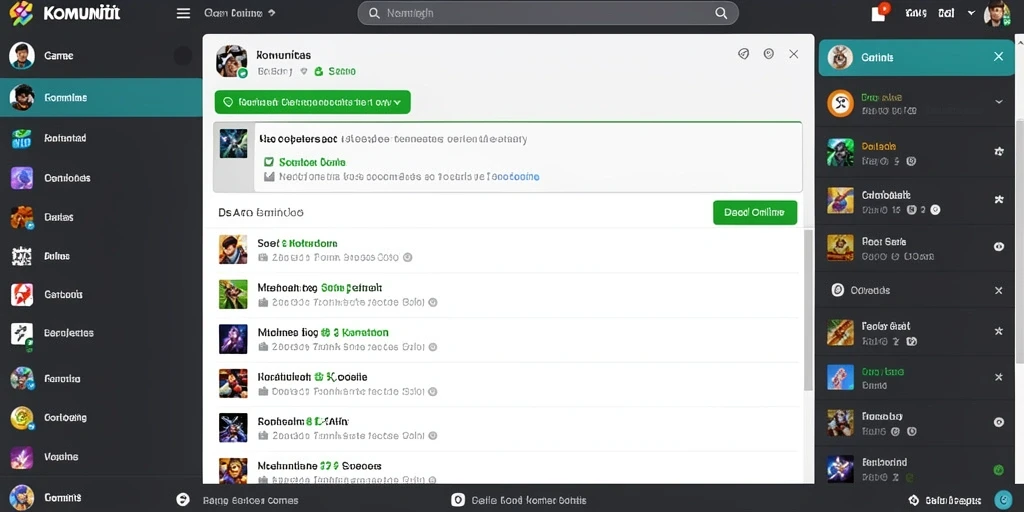The width and height of the screenshot is (1024, 512).
Task: Click the star icon on Doitaite row
Action: coord(998,152)
